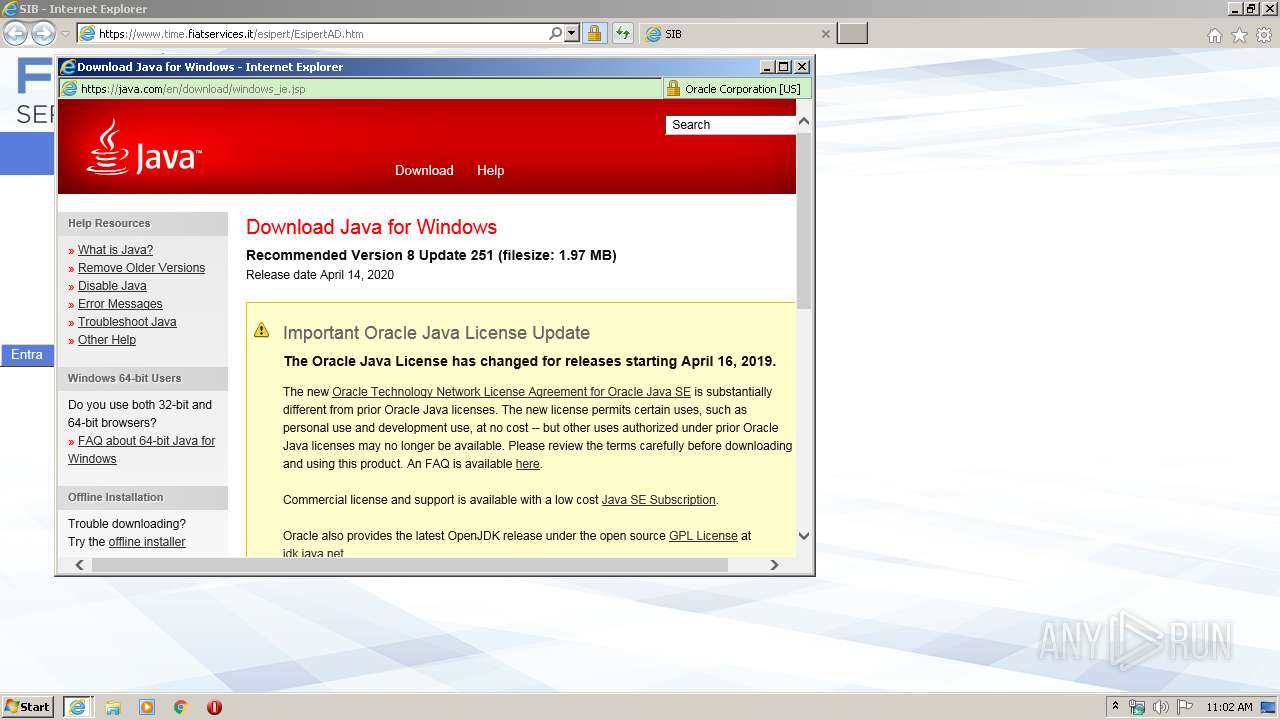Image resolution: width=1280 pixels, height=720 pixels.
Task: Minimize the Download Java popup window
Action: coord(767,67)
